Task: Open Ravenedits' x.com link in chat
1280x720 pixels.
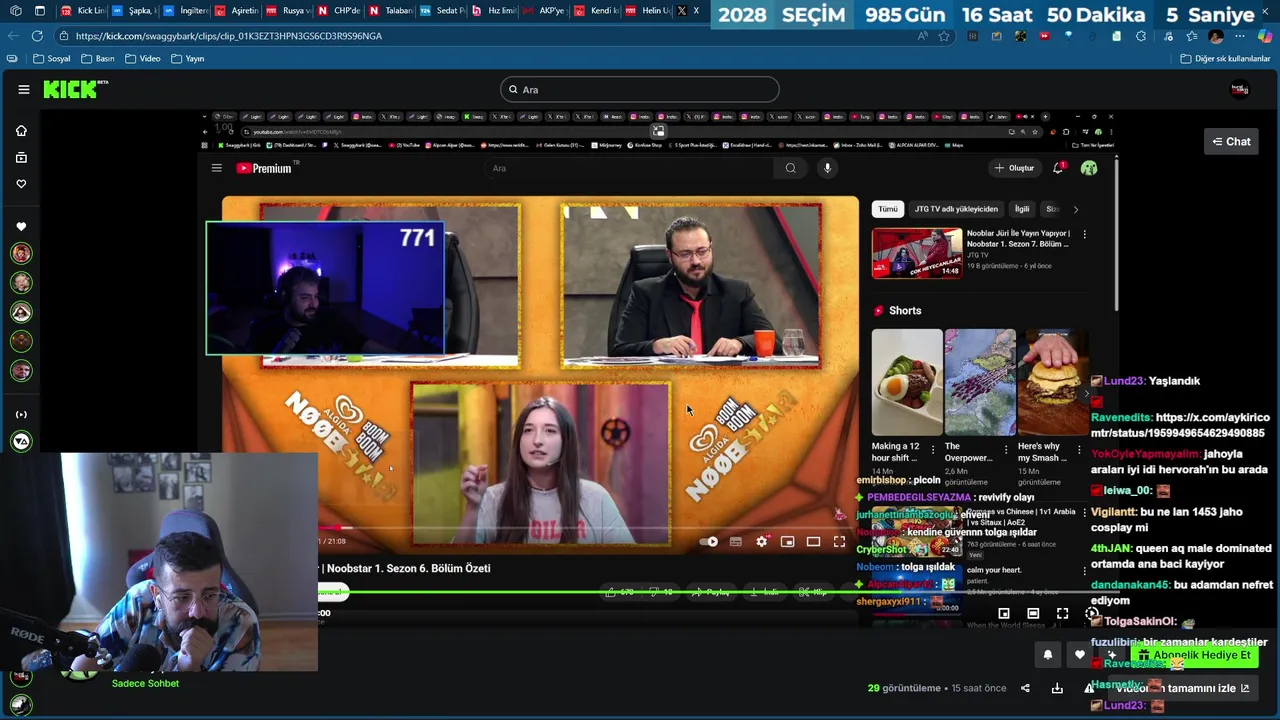Action: coord(1180,425)
